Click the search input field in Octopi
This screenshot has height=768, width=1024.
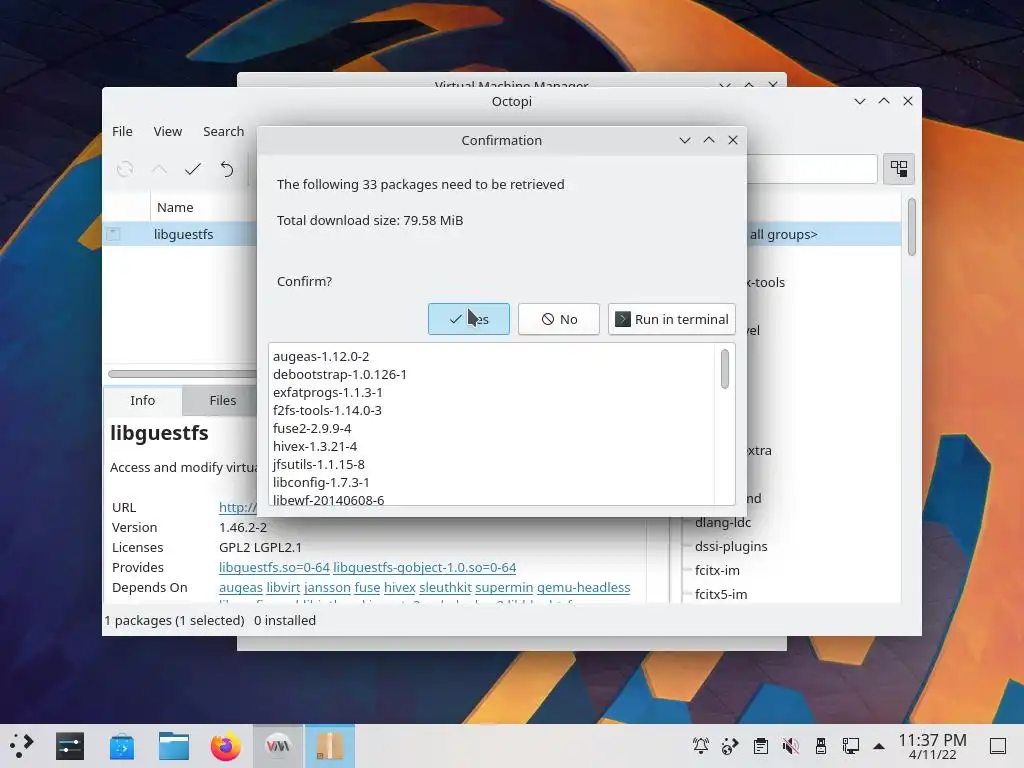click(x=811, y=169)
